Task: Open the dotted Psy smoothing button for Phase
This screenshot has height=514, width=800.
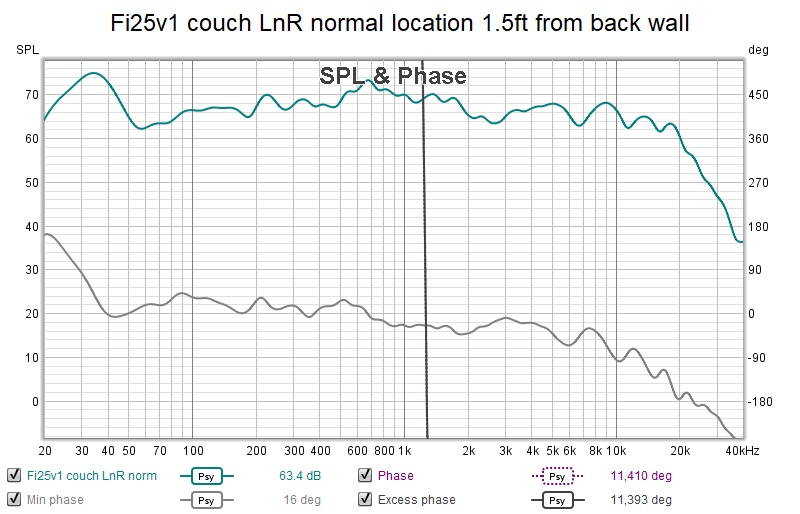Action: [557, 476]
